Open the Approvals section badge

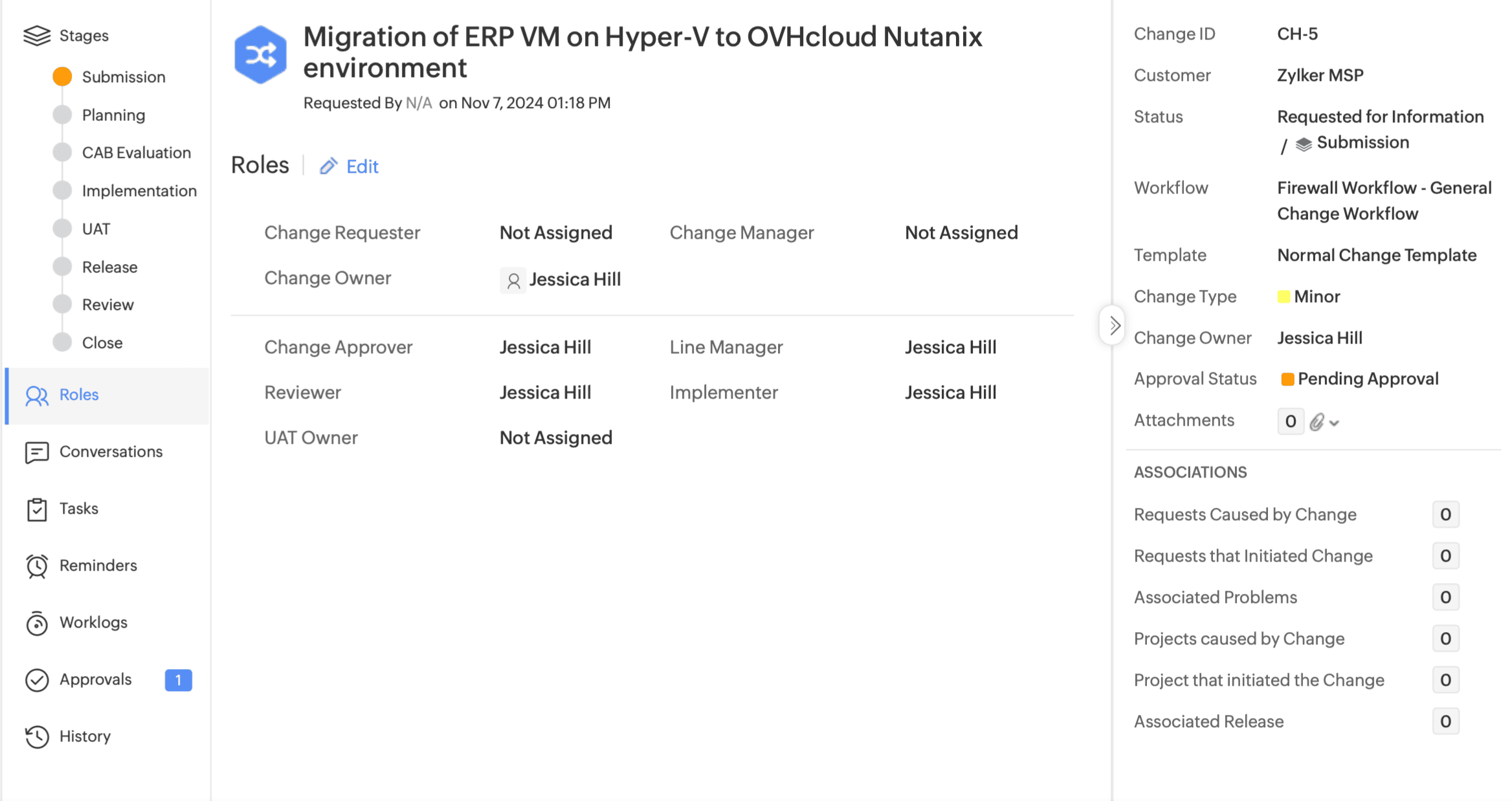(x=178, y=680)
